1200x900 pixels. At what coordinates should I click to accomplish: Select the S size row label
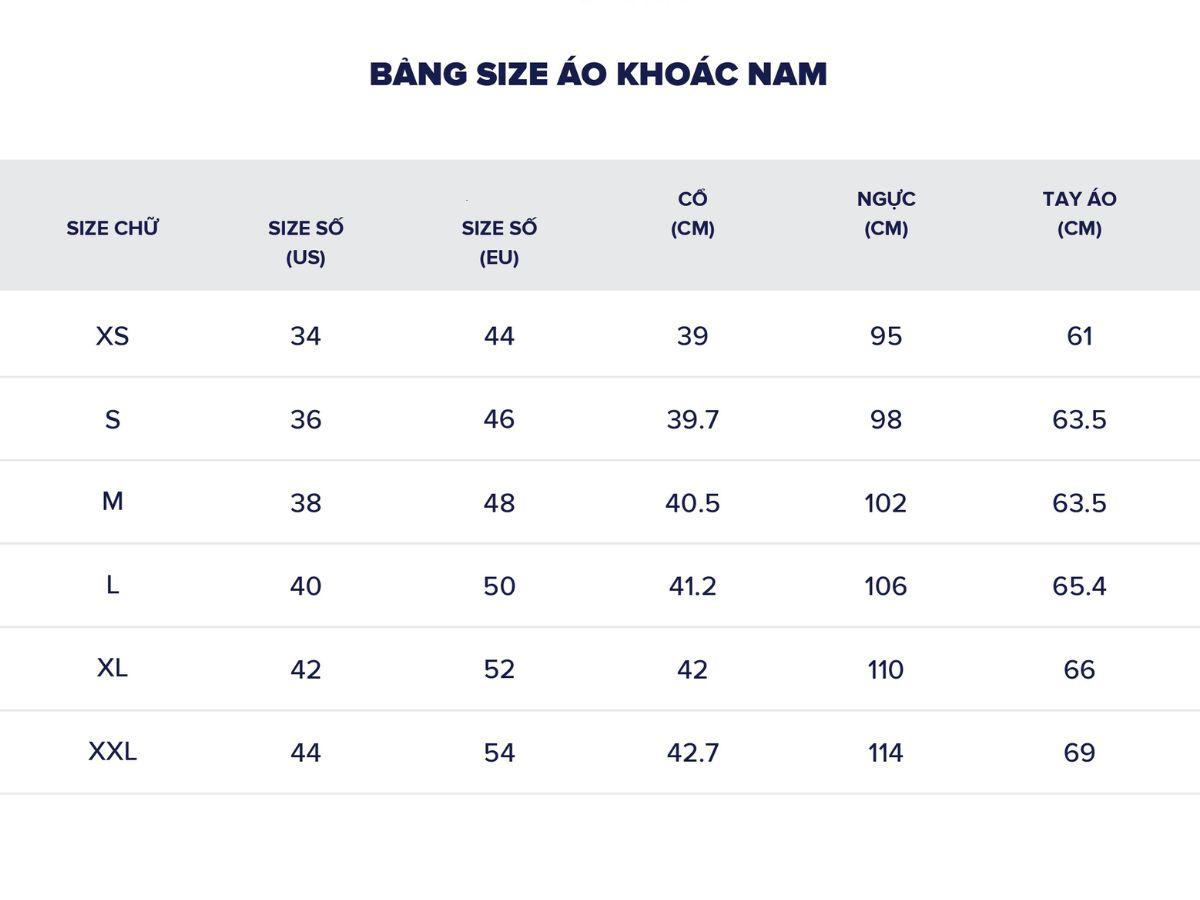click(113, 419)
